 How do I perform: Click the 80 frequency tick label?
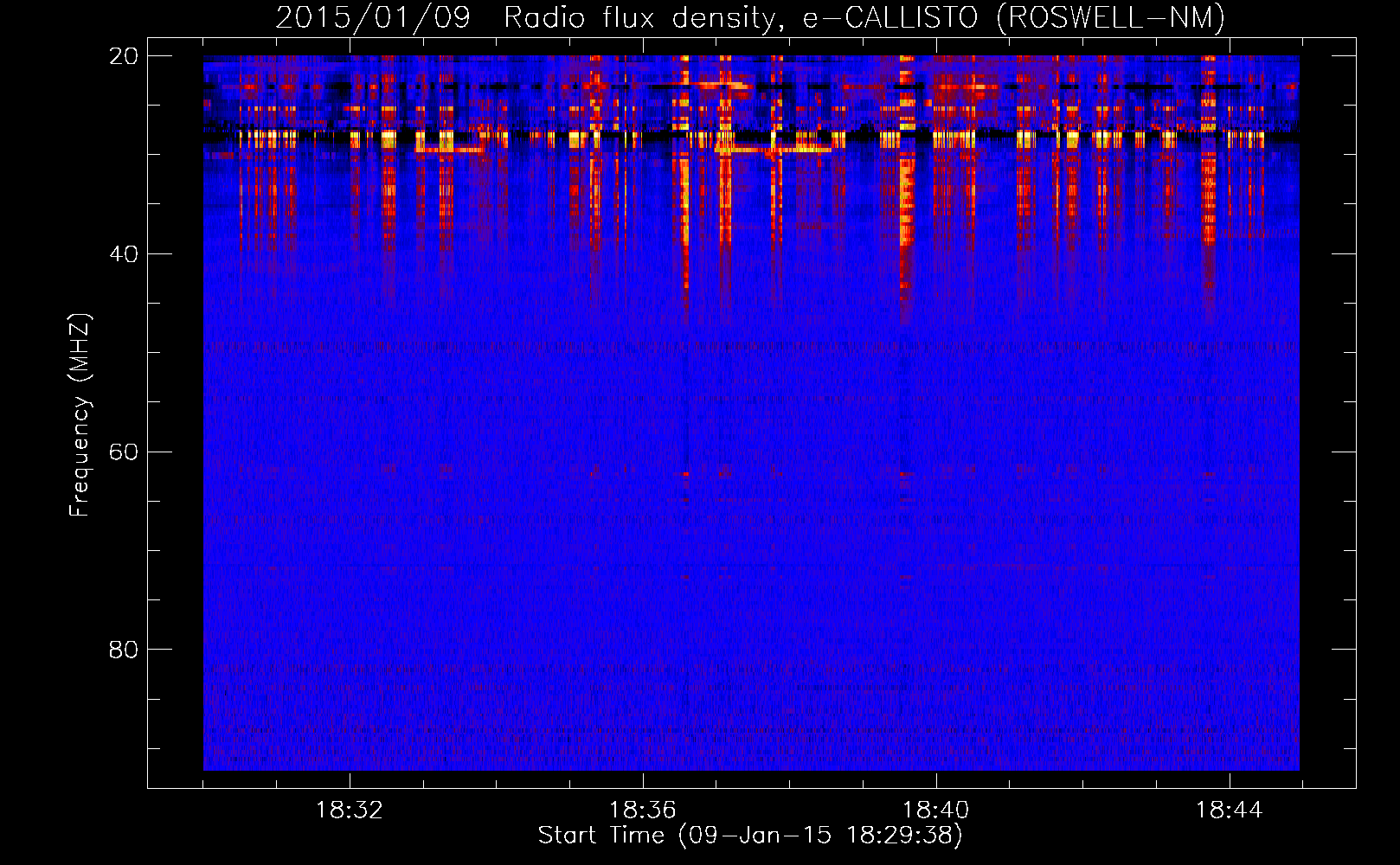click(x=124, y=650)
